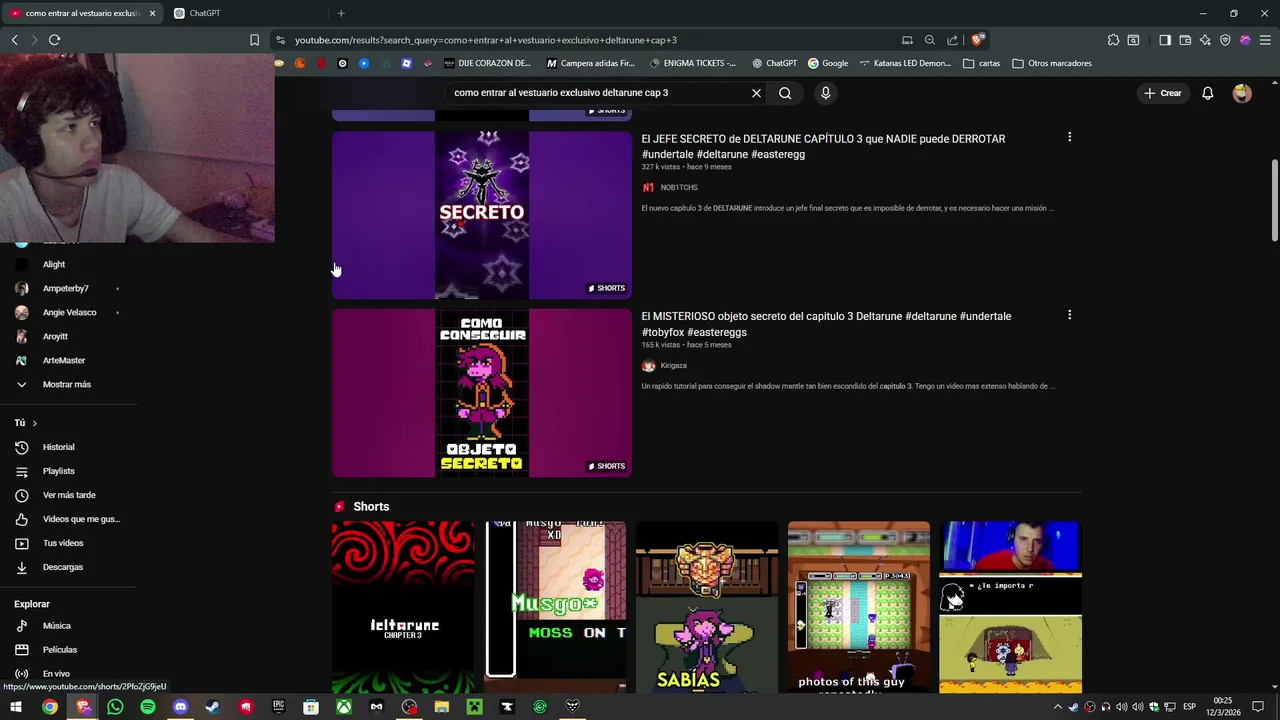Click the address bar URL
Screen dimensions: 1280x720
click(x=486, y=40)
